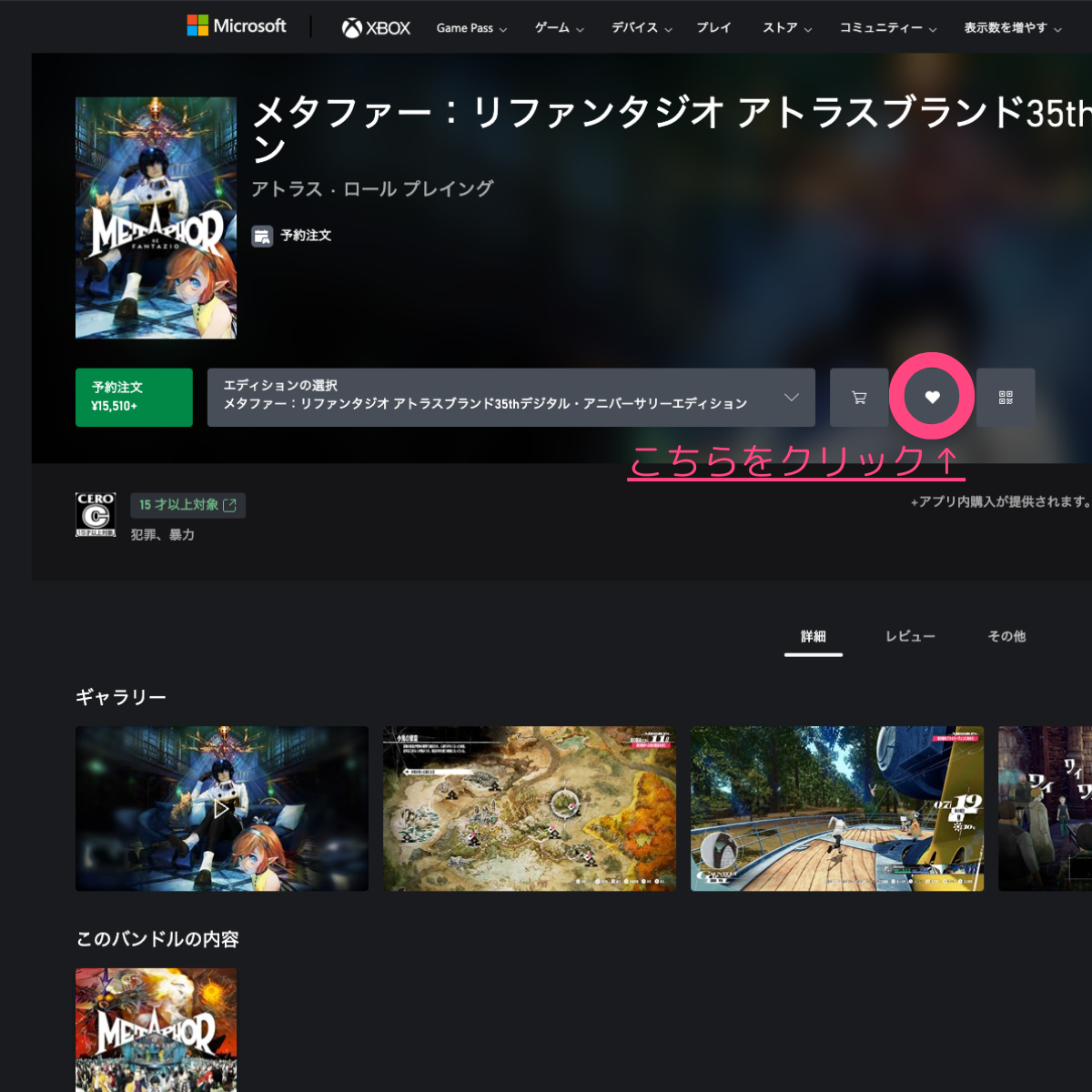The height and width of the screenshot is (1092, 1092).
Task: Play the gallery trailer video thumbnail
Action: point(222,808)
